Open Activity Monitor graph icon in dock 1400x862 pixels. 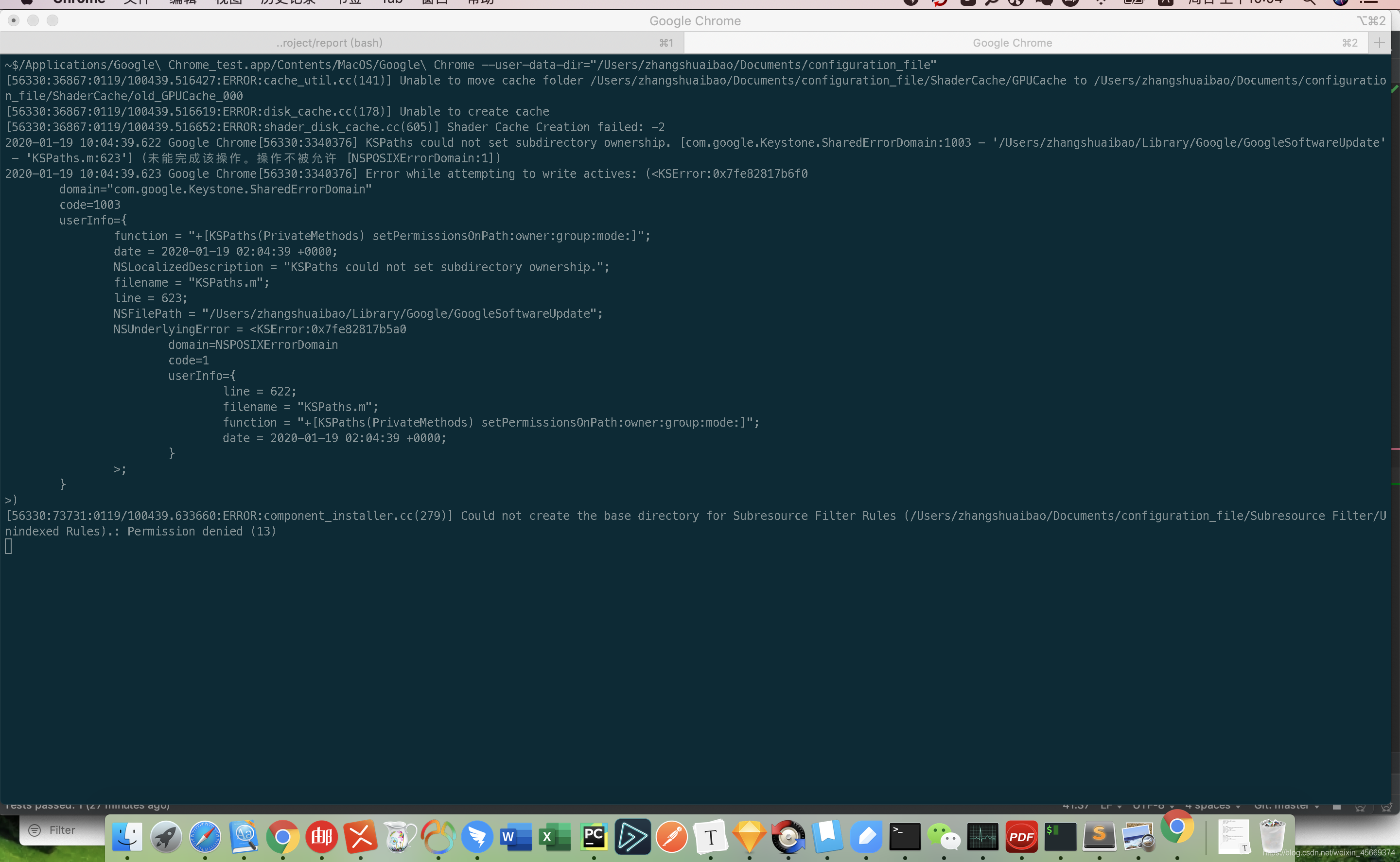[x=982, y=837]
